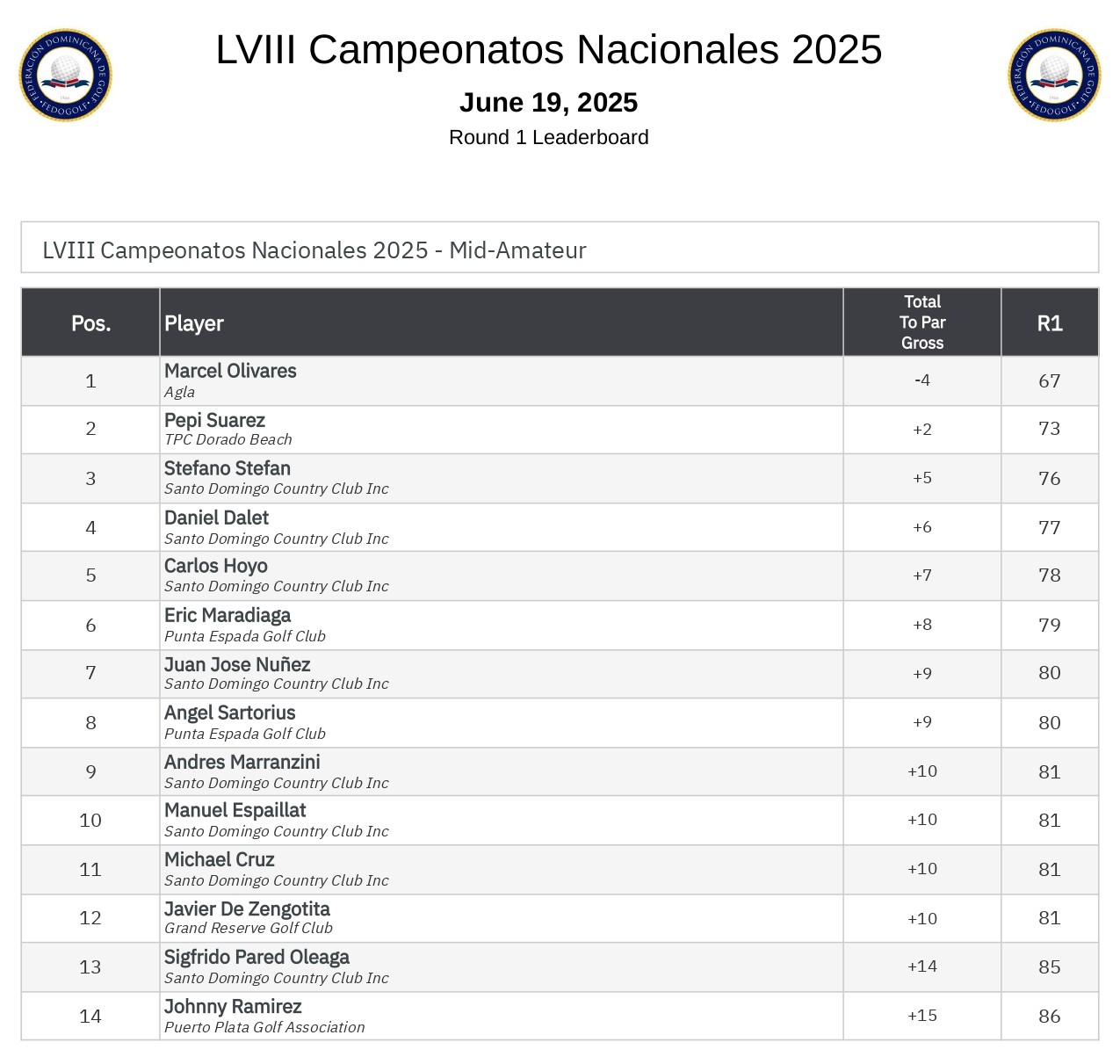Click the Pos. column header
This screenshot has width=1120, height=1064.
click(x=90, y=323)
